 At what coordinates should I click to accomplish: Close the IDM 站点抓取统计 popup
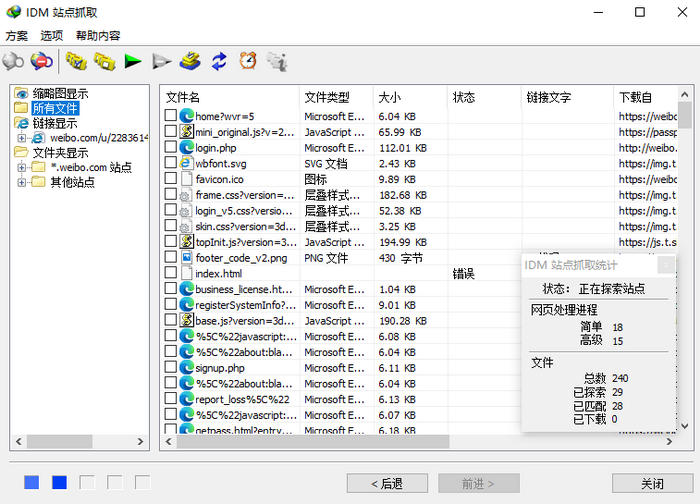666,265
